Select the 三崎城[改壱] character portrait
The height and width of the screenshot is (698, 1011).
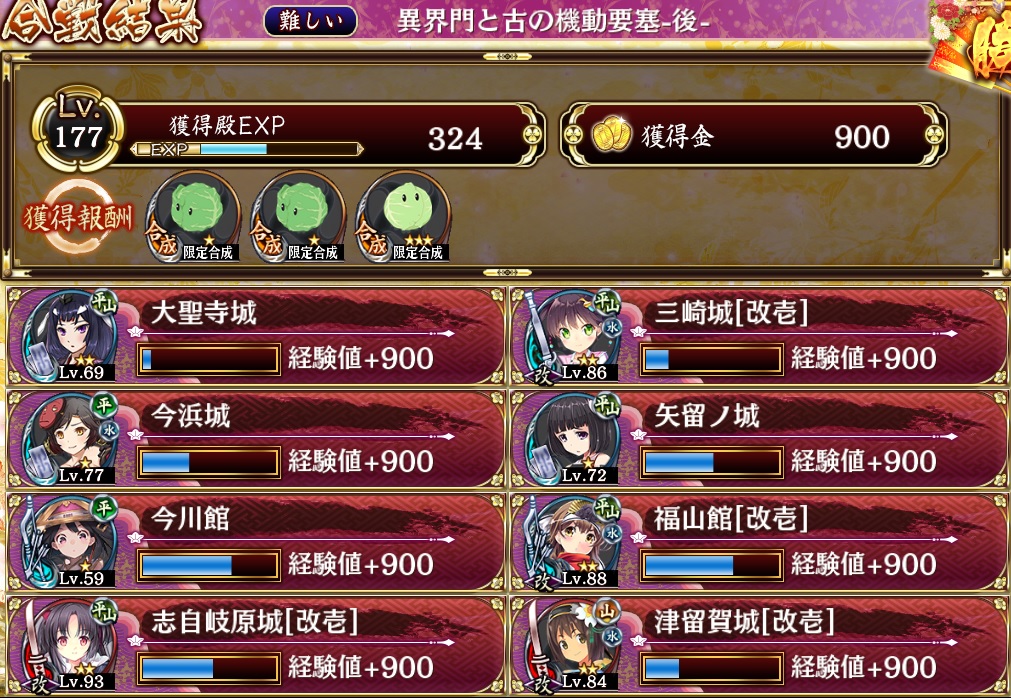pyautogui.click(x=573, y=336)
